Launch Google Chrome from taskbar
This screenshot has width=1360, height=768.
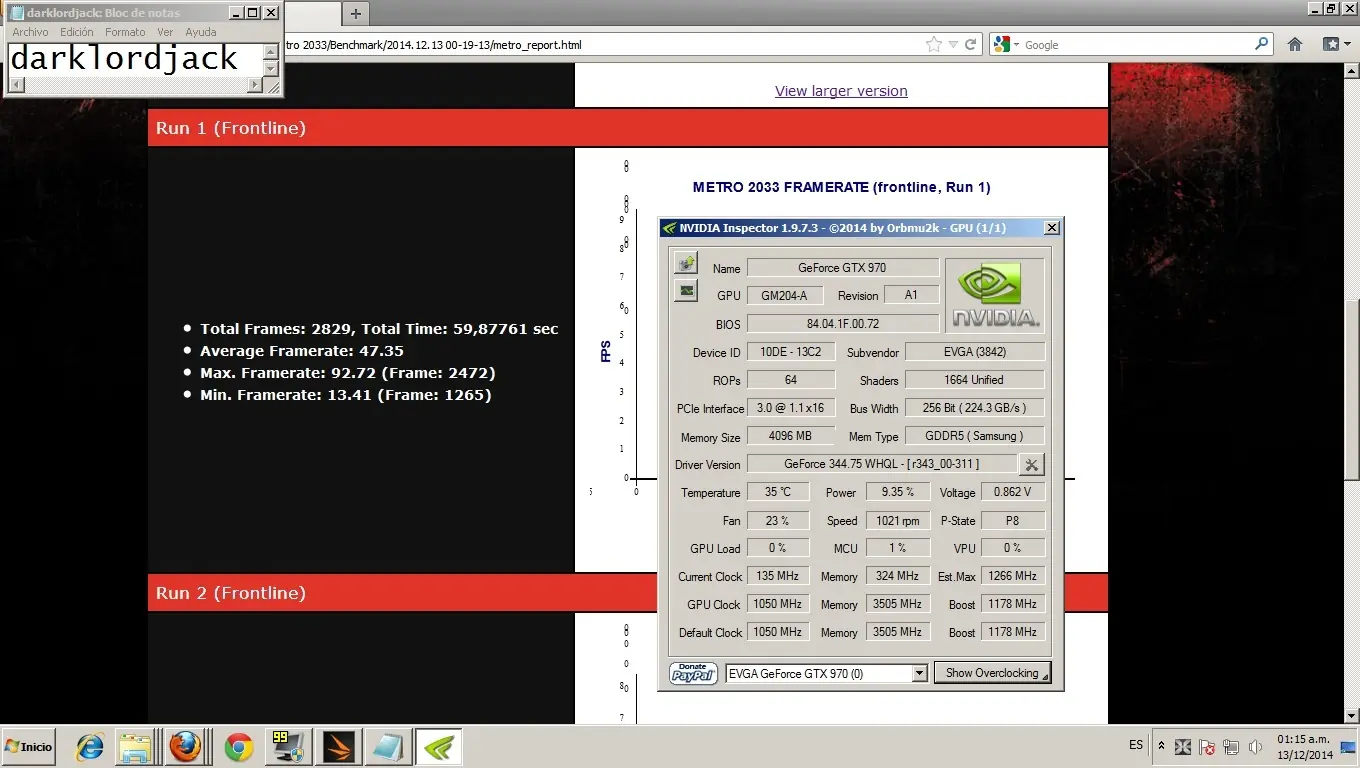click(x=238, y=747)
